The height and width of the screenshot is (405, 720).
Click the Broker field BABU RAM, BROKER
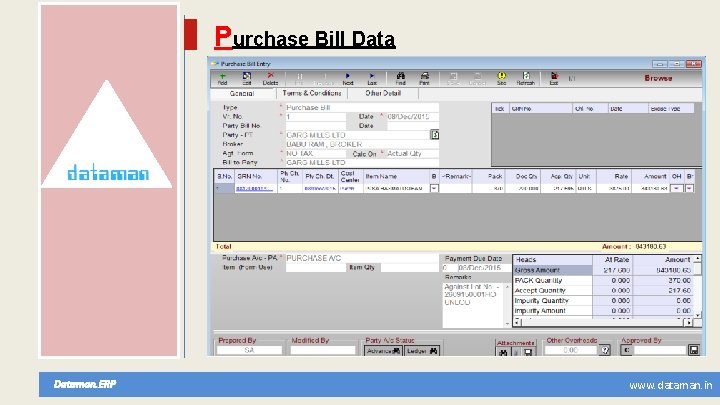362,144
